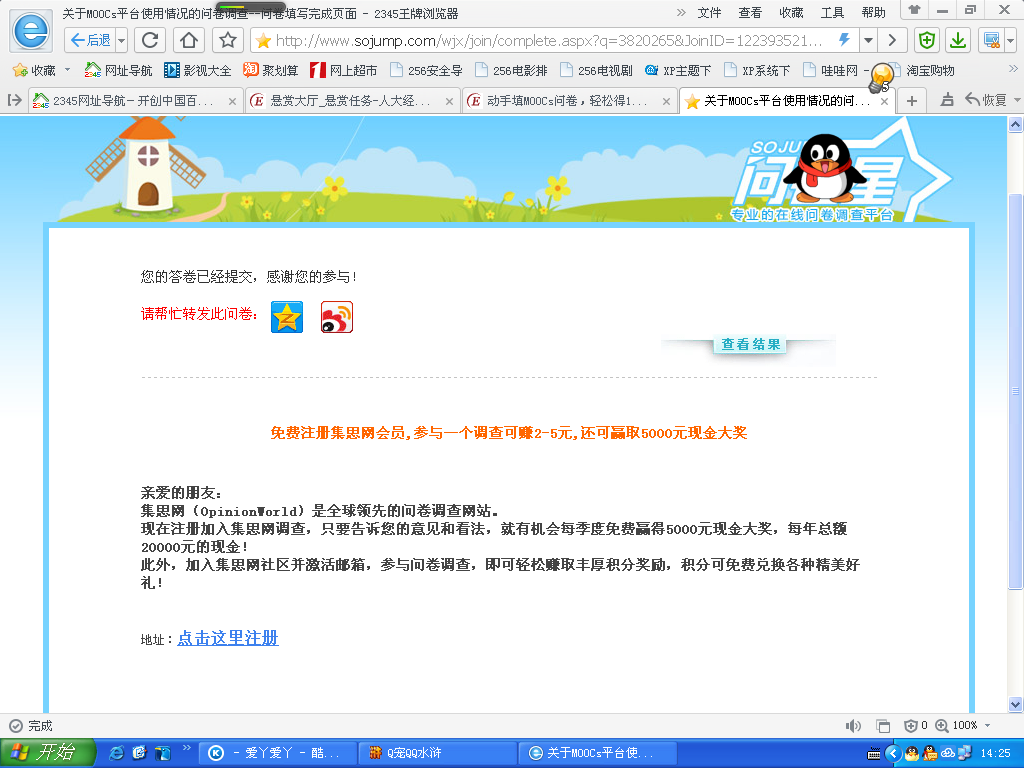Open the green shield security icon

(x=926, y=40)
